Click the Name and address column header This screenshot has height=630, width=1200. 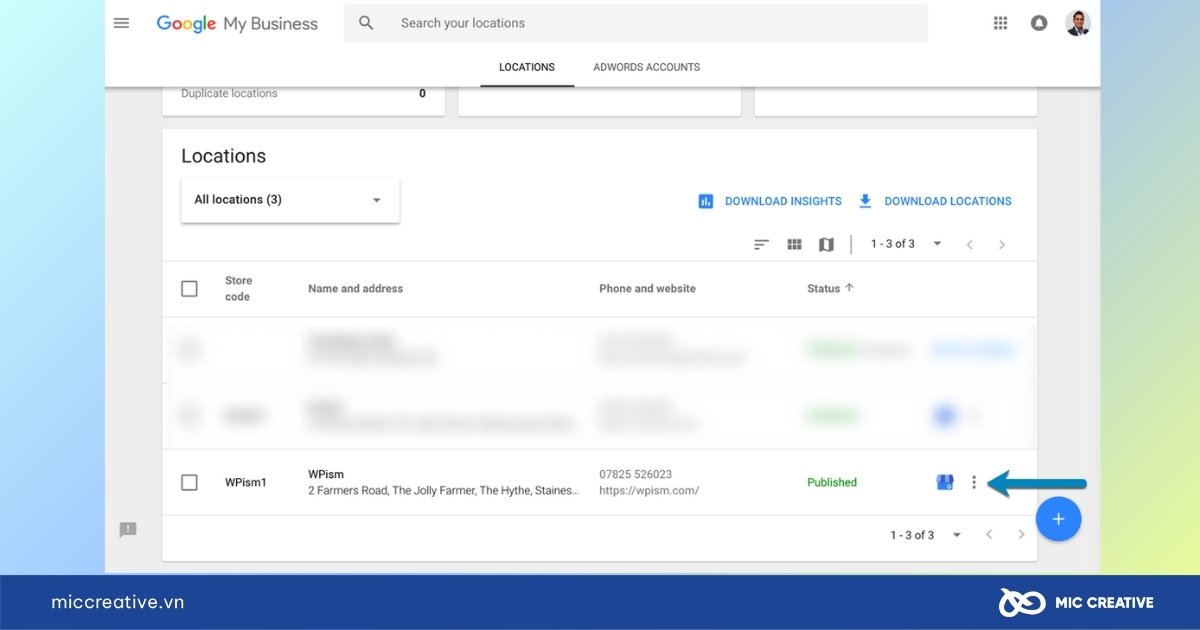click(356, 288)
